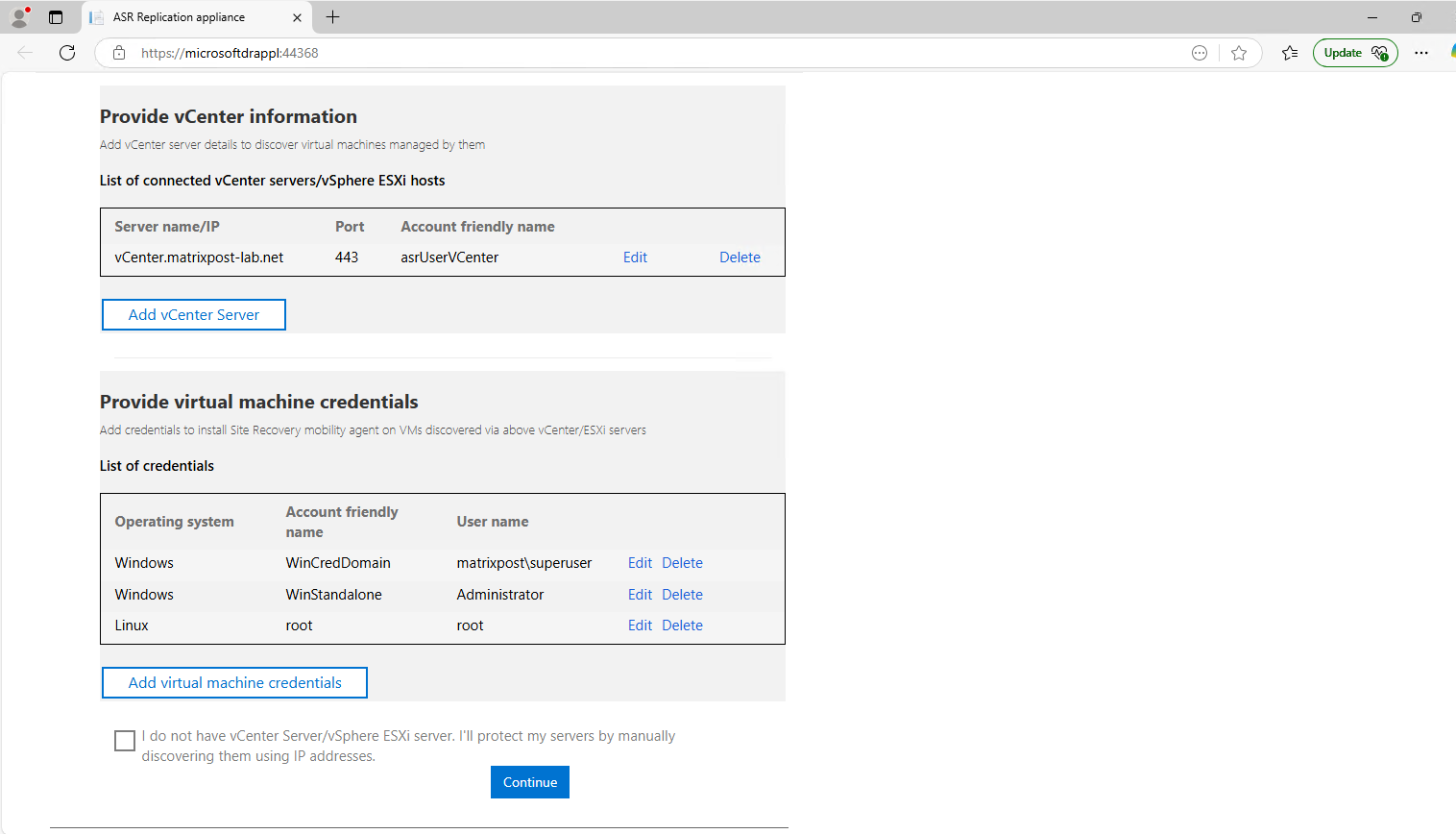Close the ASR Replication appliance tab
This screenshot has width=1456, height=834.
[297, 17]
